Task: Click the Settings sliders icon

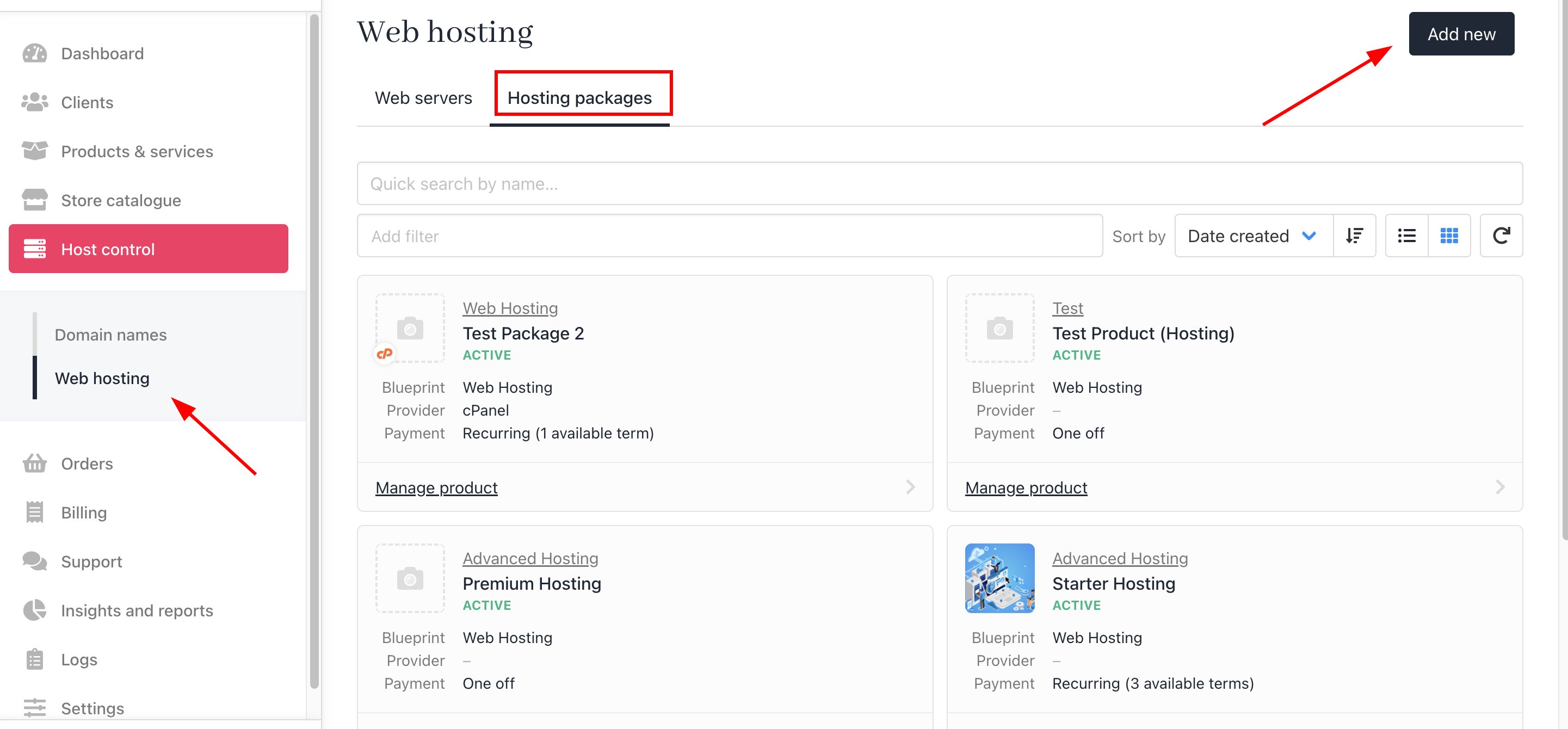Action: 35,708
